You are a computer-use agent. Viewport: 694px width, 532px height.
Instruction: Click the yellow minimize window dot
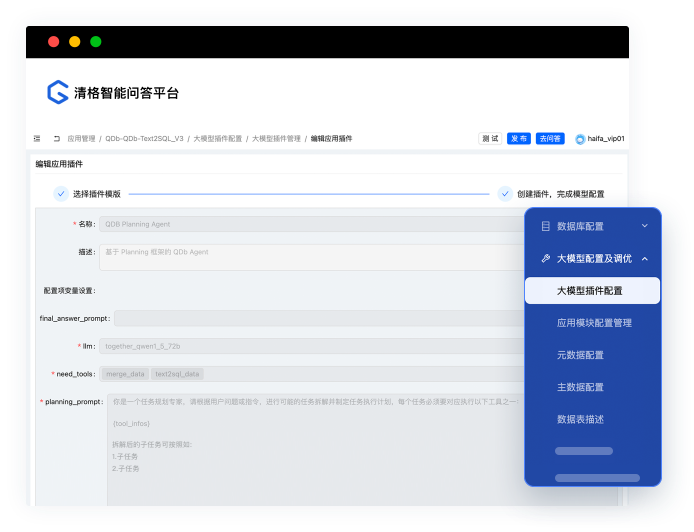(75, 42)
